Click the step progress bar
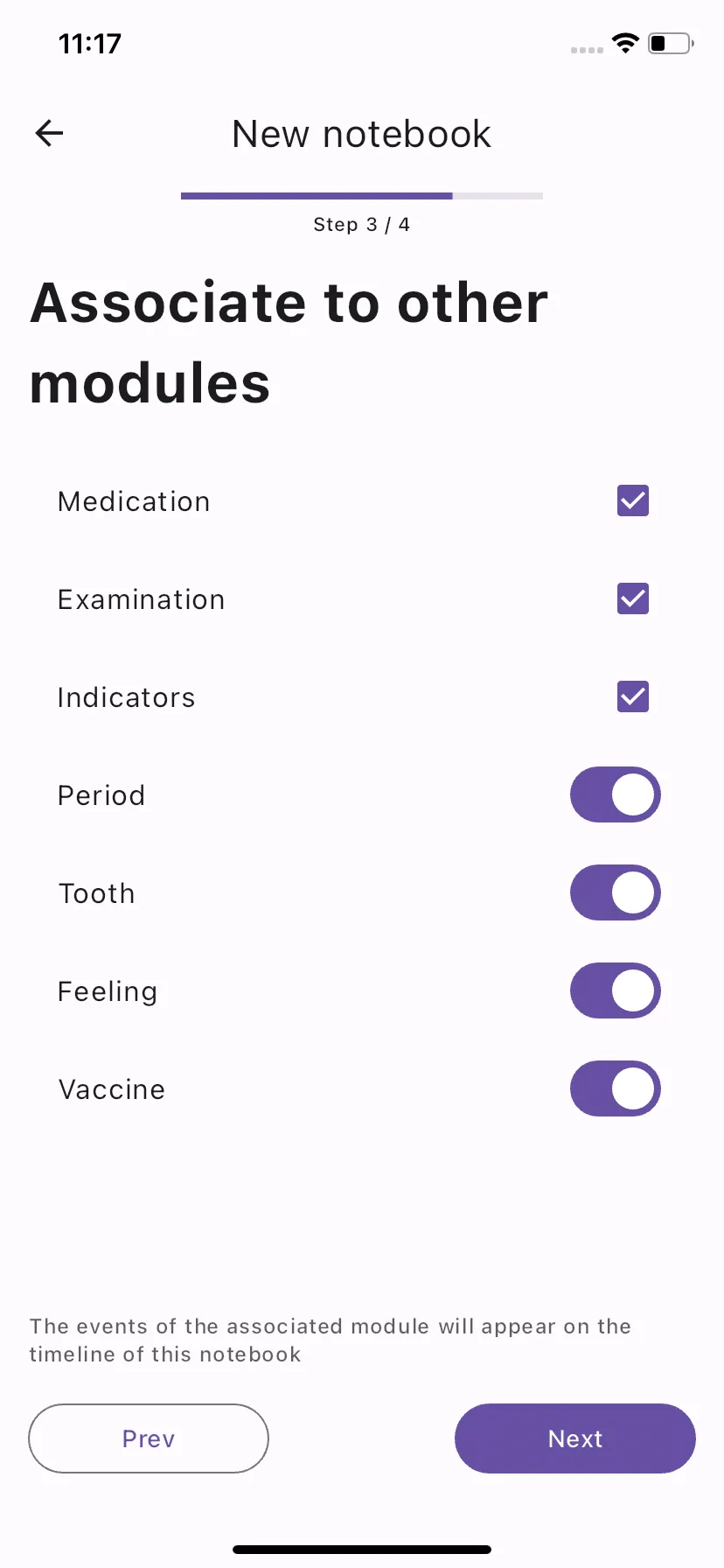Image resolution: width=724 pixels, height=1568 pixels. tap(362, 196)
